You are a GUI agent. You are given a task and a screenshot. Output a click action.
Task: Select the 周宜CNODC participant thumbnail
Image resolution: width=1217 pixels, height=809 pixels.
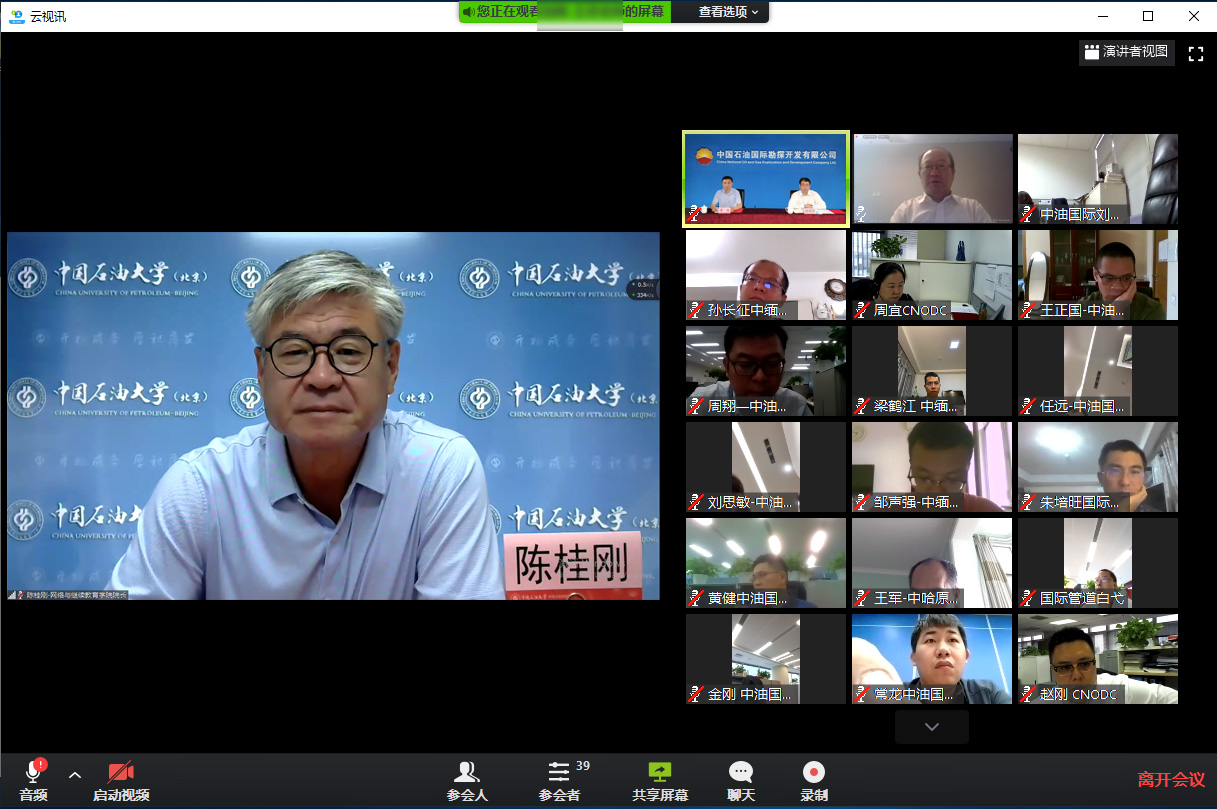coord(931,275)
